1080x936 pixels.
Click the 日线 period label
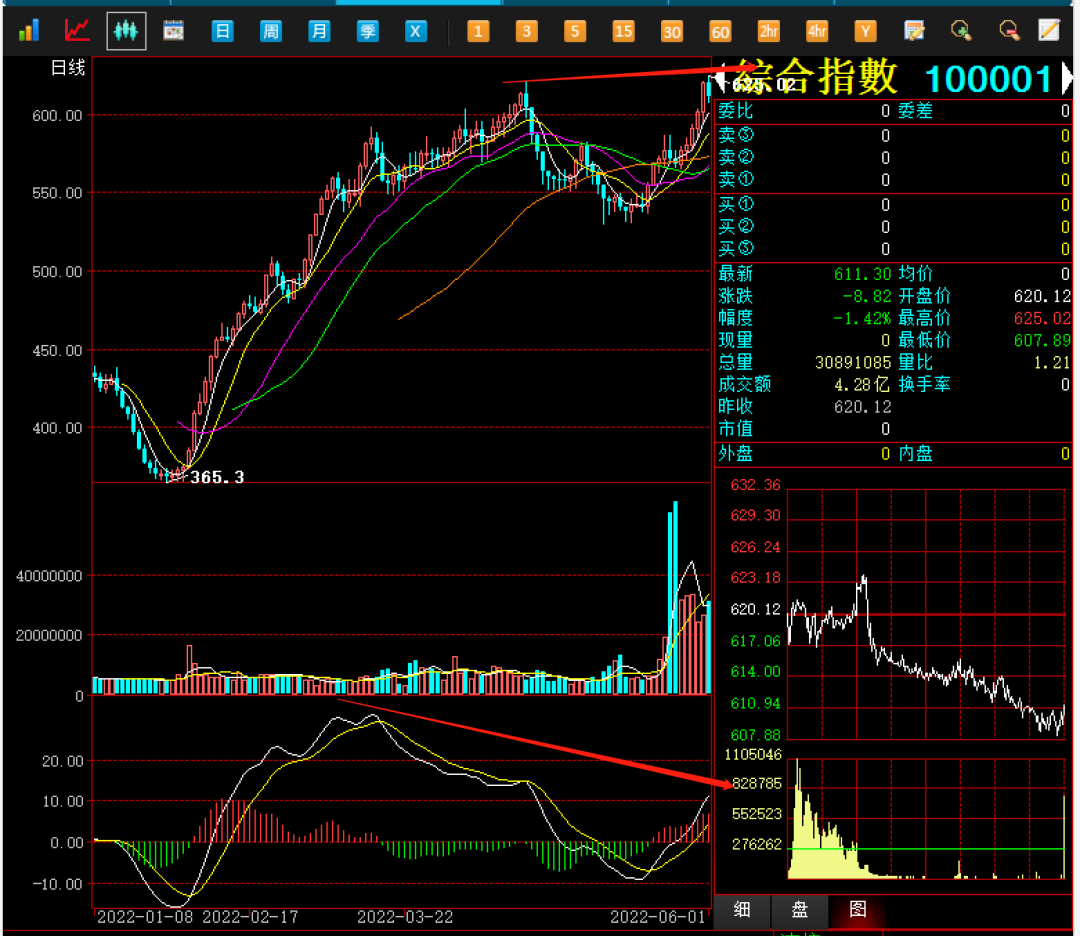pyautogui.click(x=68, y=67)
